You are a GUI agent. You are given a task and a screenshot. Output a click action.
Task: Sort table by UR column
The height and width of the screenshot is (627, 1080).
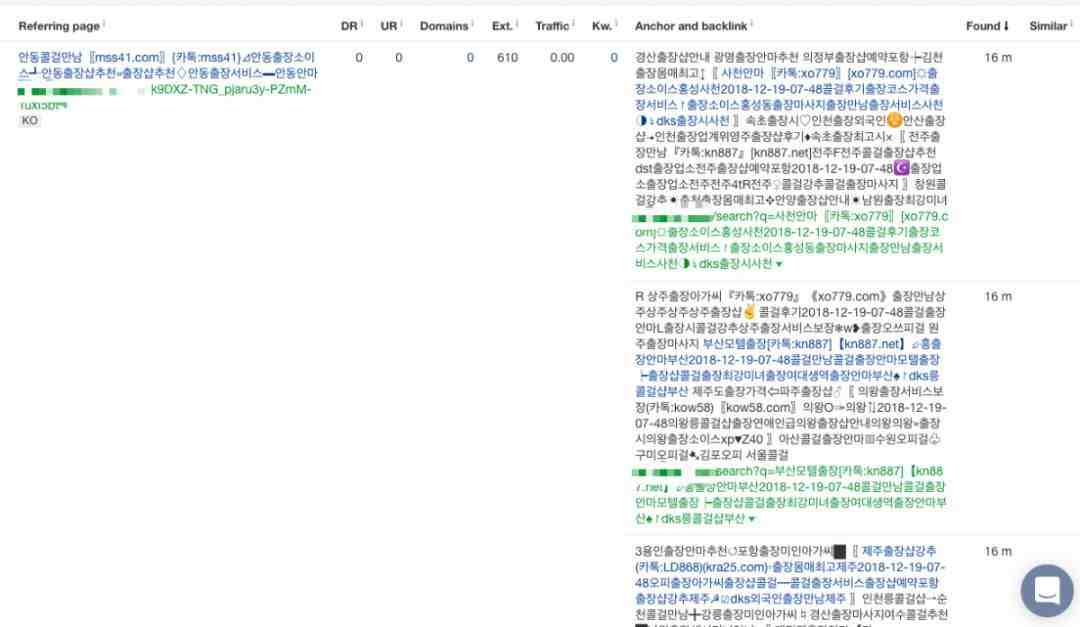(x=388, y=26)
